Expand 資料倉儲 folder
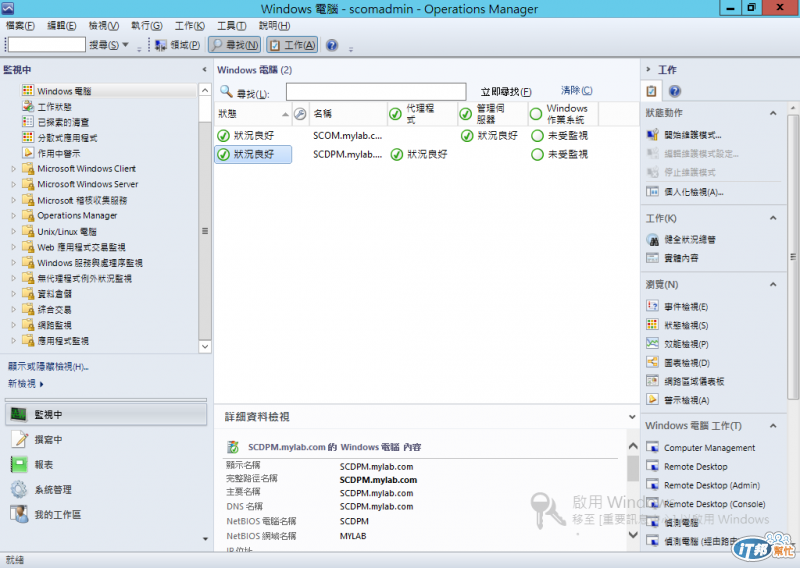The width and height of the screenshot is (800, 568). pyautogui.click(x=14, y=294)
